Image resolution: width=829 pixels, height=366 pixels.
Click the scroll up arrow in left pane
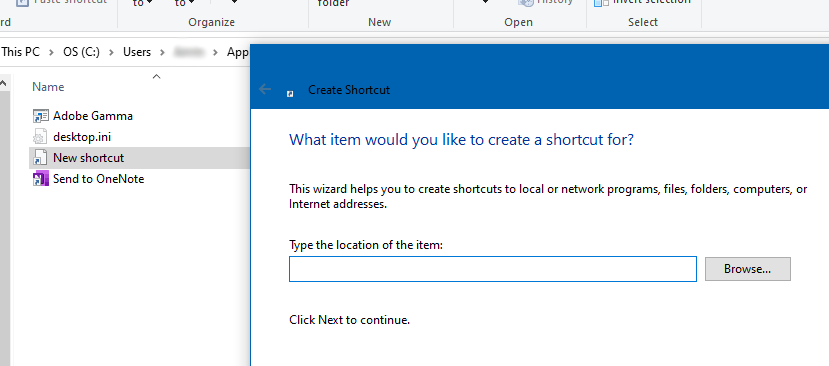(x=3, y=83)
